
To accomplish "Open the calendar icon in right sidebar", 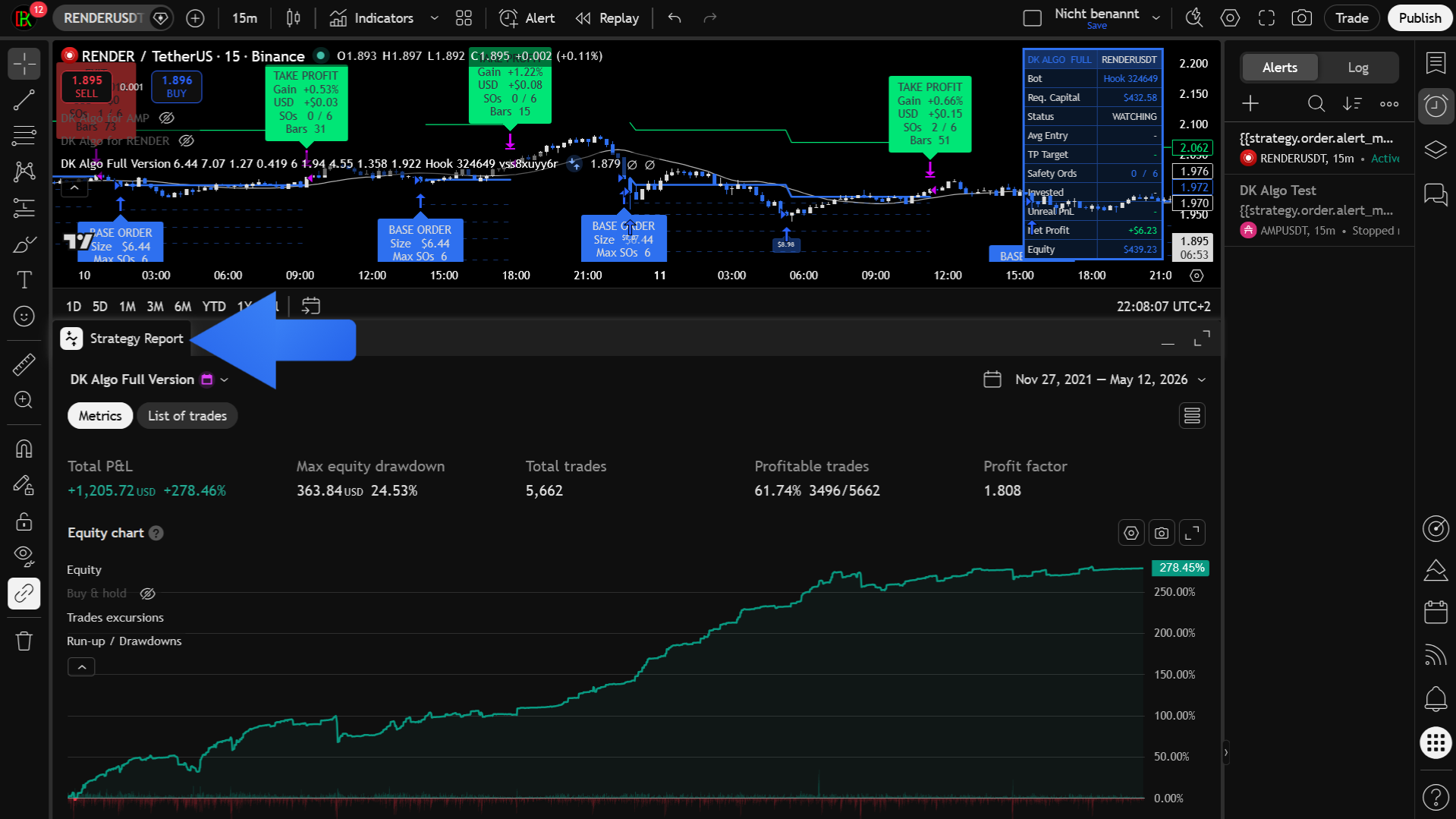I will click(x=1436, y=612).
